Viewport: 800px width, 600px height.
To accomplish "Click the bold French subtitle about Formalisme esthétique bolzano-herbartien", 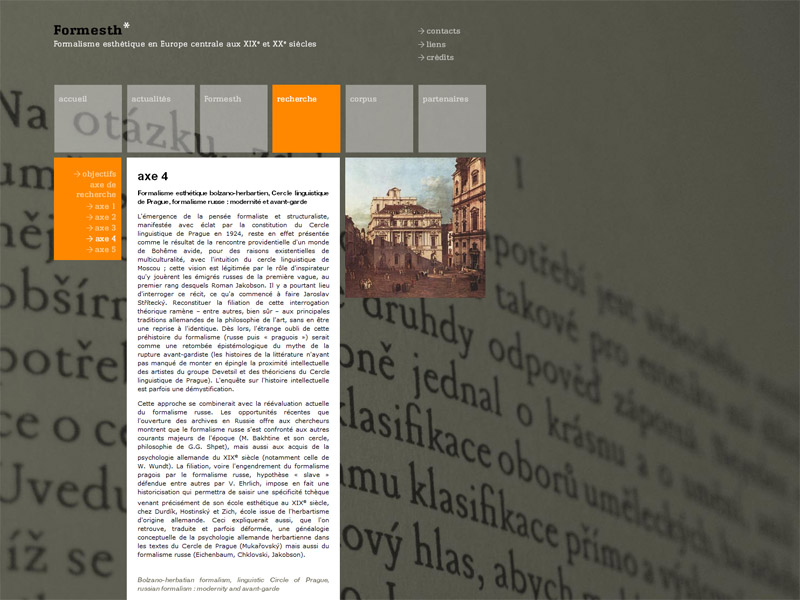I will 233,197.
